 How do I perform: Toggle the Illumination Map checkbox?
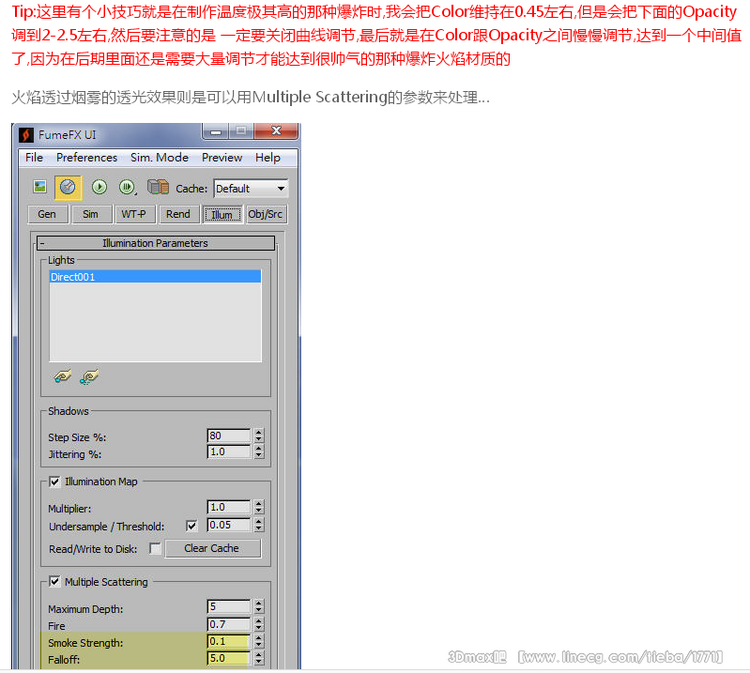[55, 482]
